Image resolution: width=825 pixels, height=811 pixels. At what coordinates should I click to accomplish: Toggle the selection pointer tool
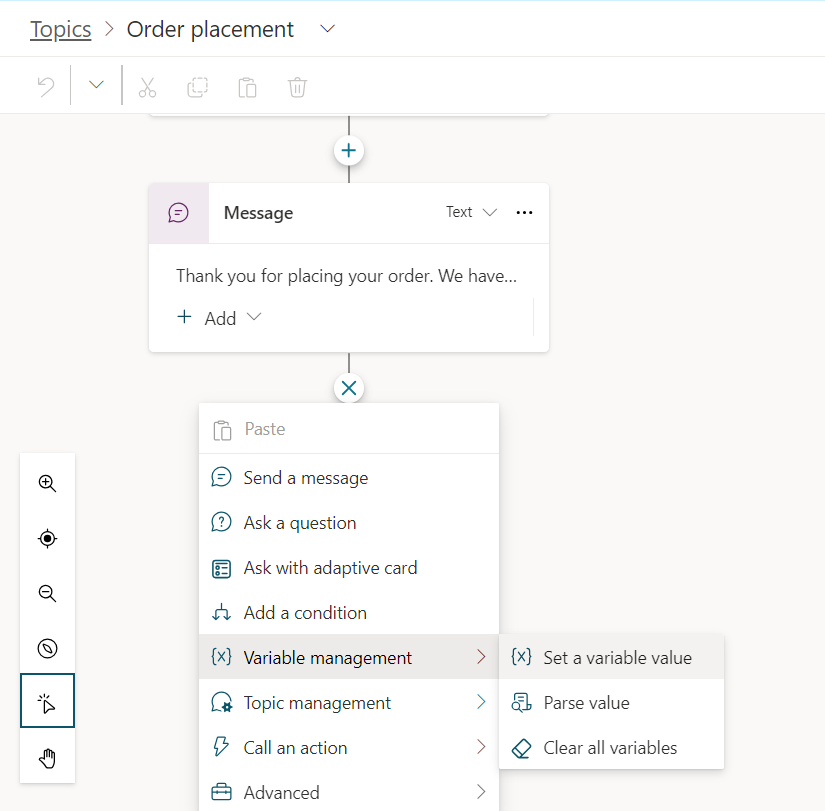[x=47, y=703]
